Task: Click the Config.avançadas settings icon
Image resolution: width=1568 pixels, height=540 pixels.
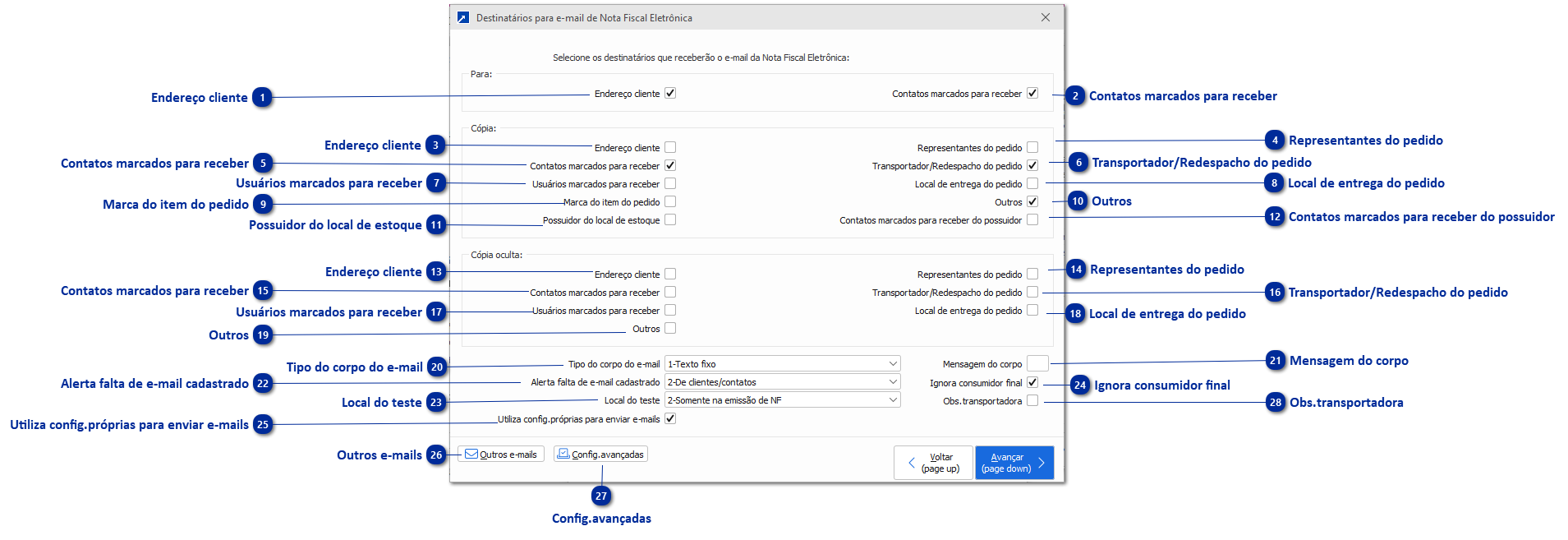Action: [x=563, y=454]
